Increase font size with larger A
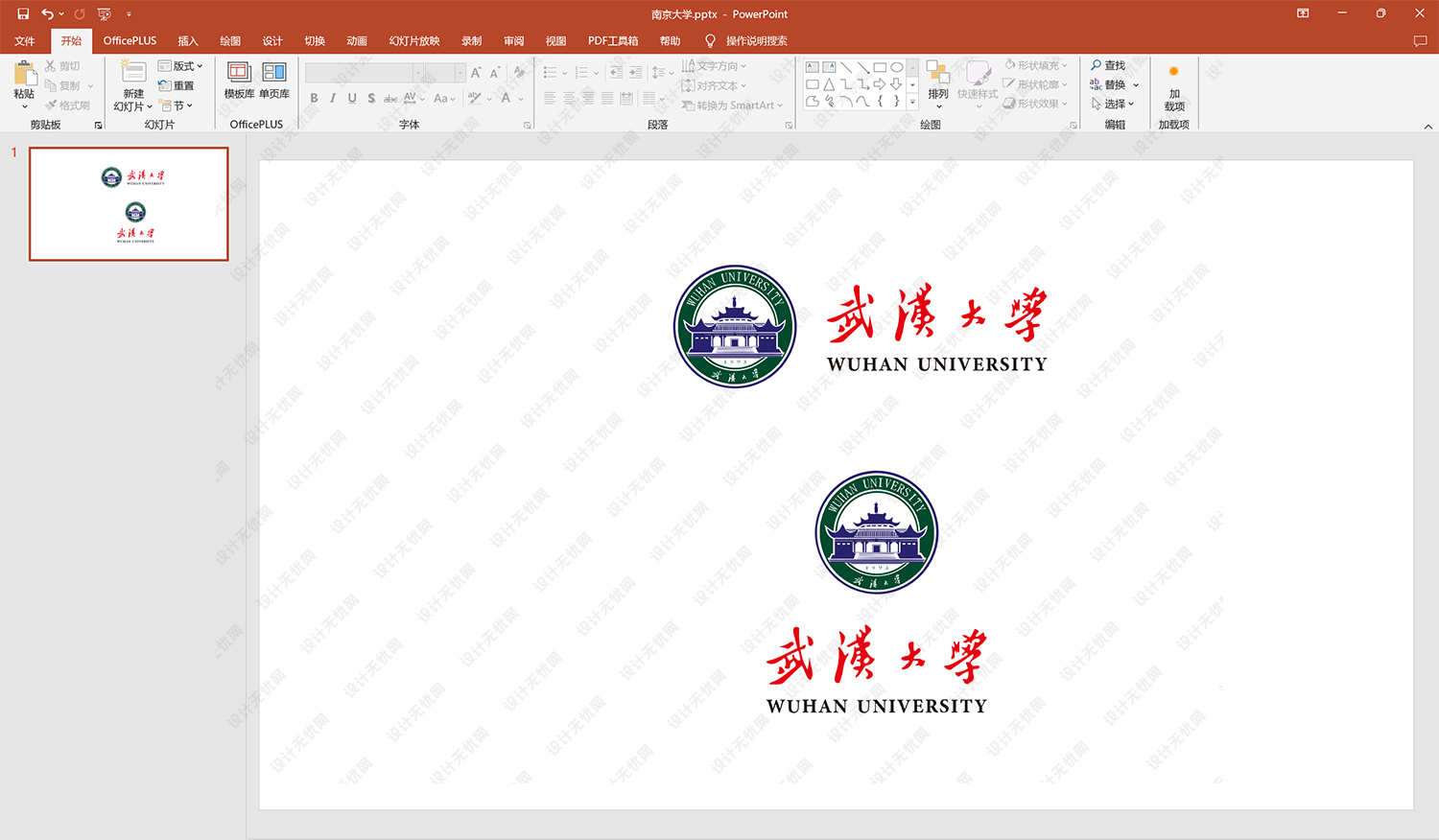 476,73
